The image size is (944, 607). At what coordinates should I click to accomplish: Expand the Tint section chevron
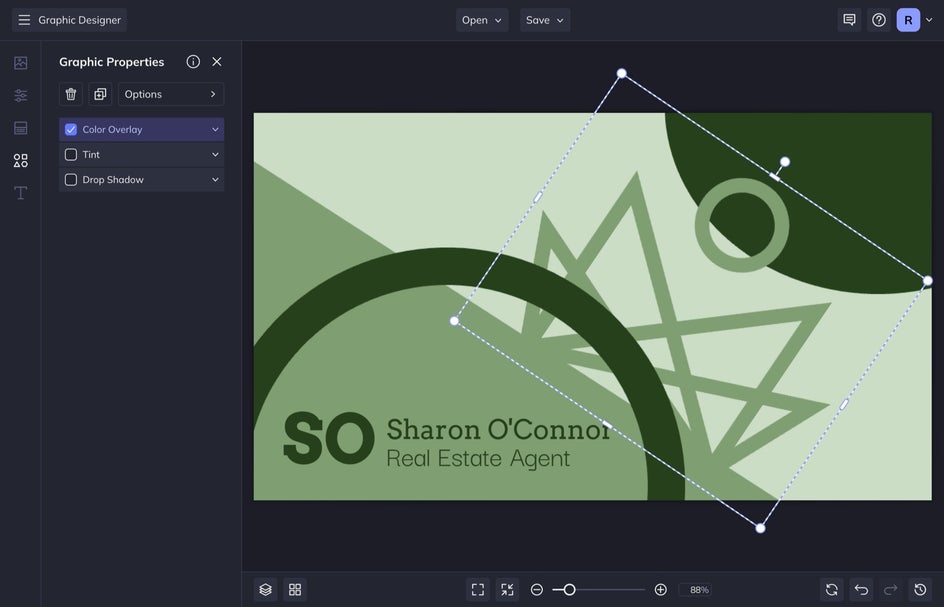pos(215,155)
